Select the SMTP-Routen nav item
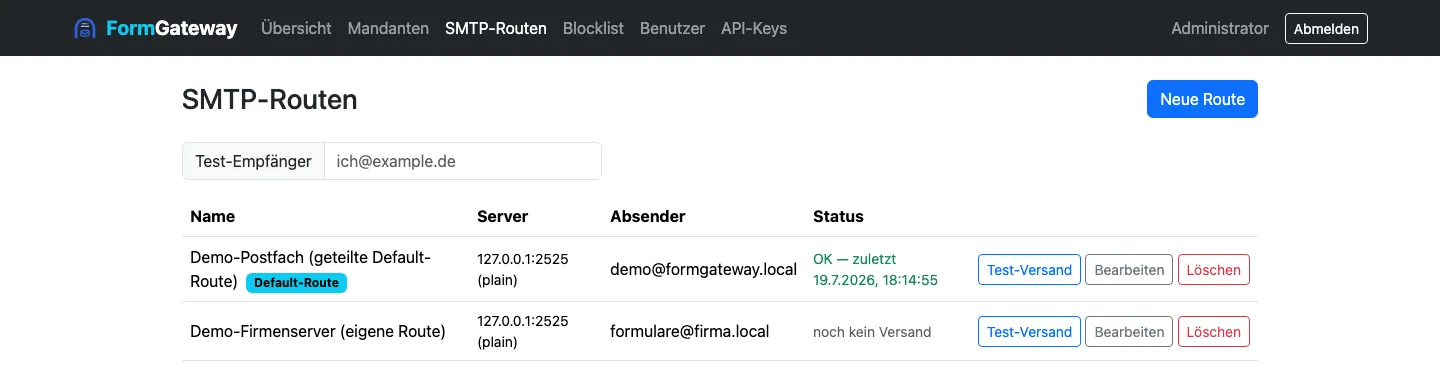The image size is (1440, 386). click(496, 28)
